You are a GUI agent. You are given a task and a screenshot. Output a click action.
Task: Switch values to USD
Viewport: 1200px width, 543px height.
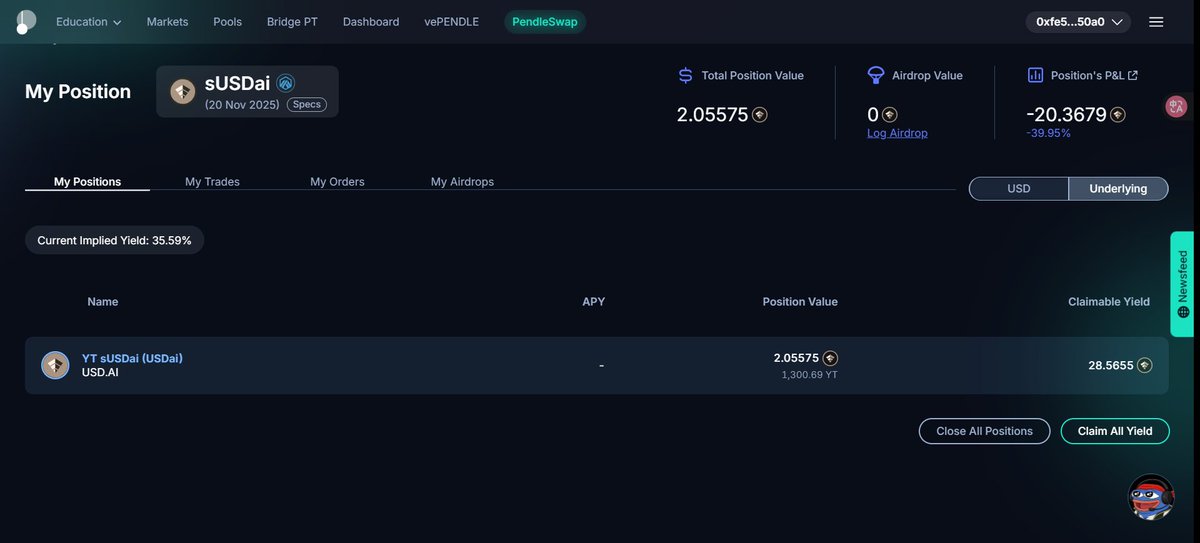(x=1019, y=188)
